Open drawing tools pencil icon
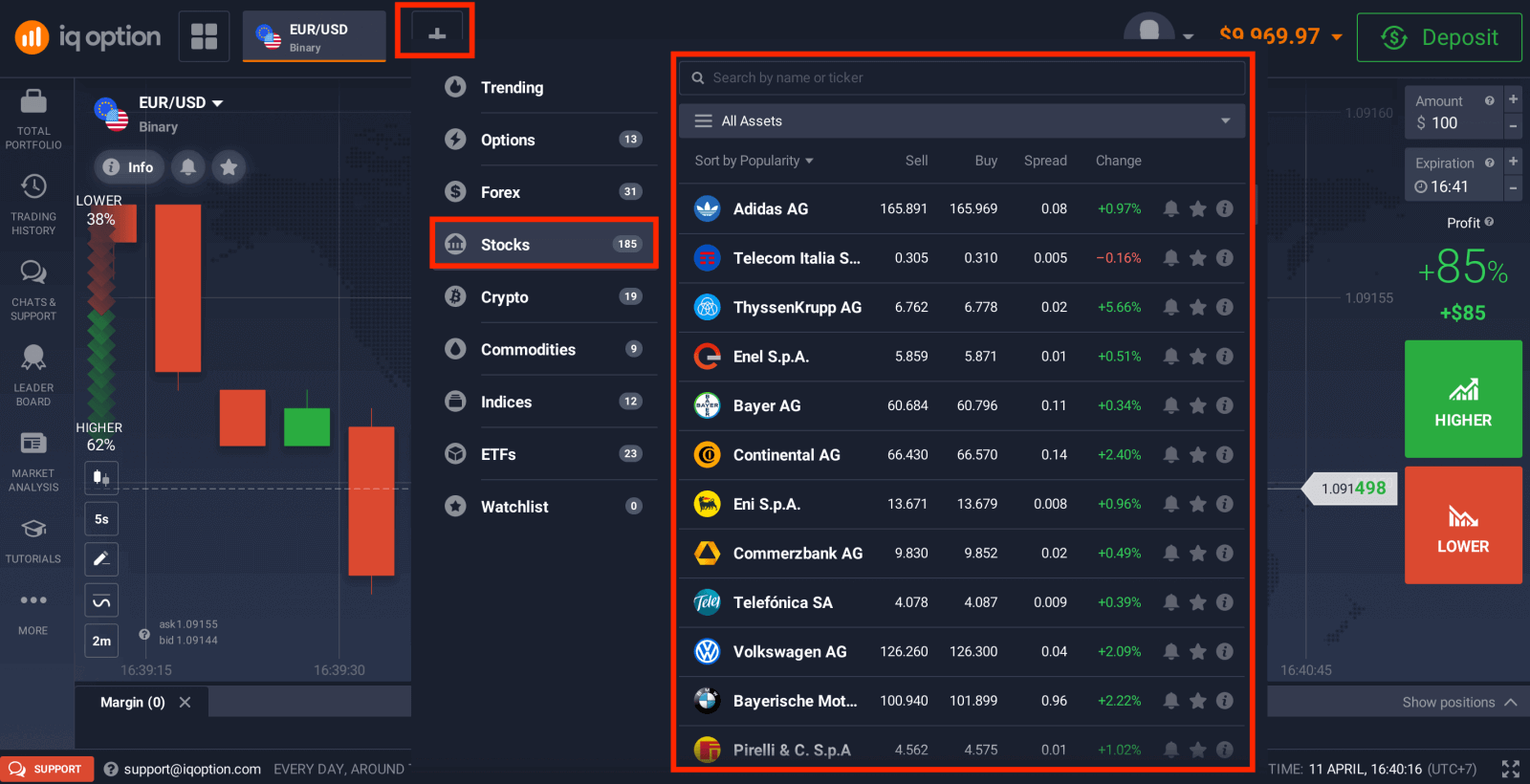1530x784 pixels. (x=101, y=558)
